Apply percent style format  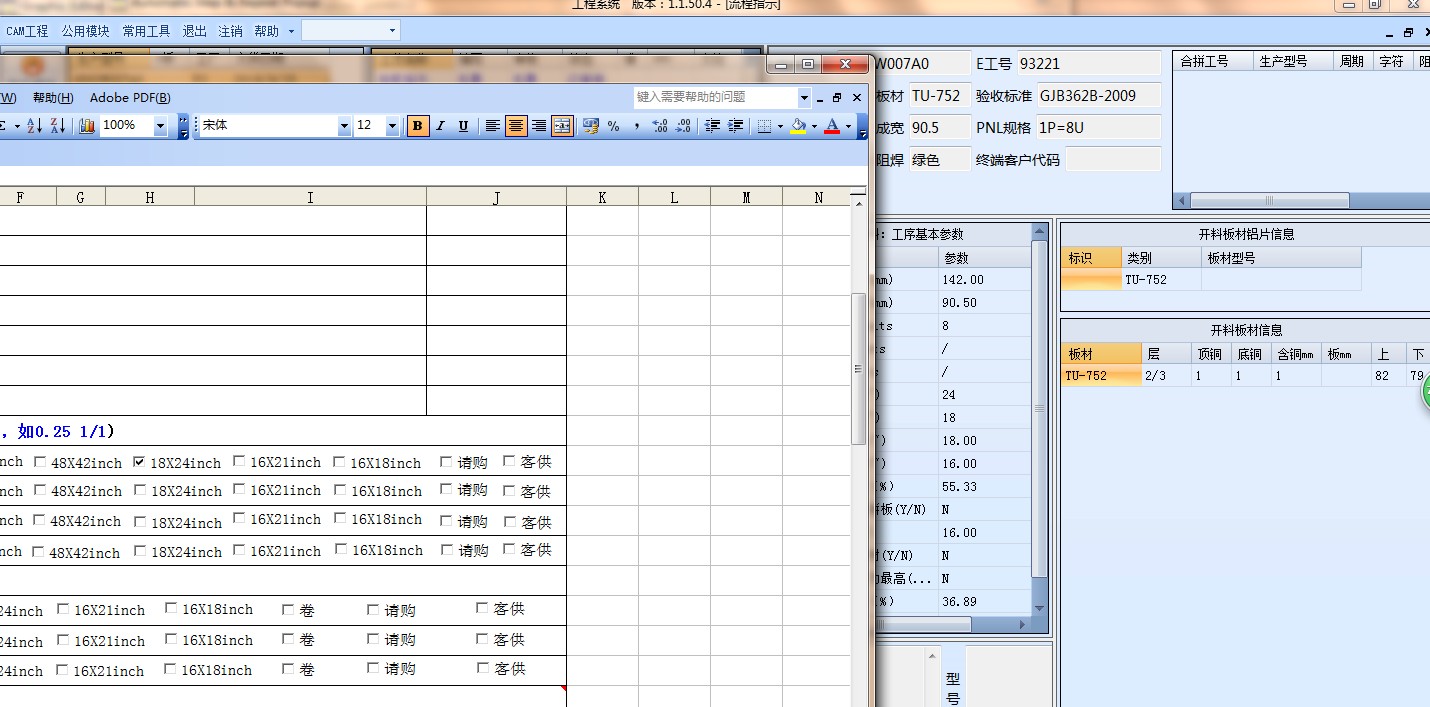[x=613, y=126]
